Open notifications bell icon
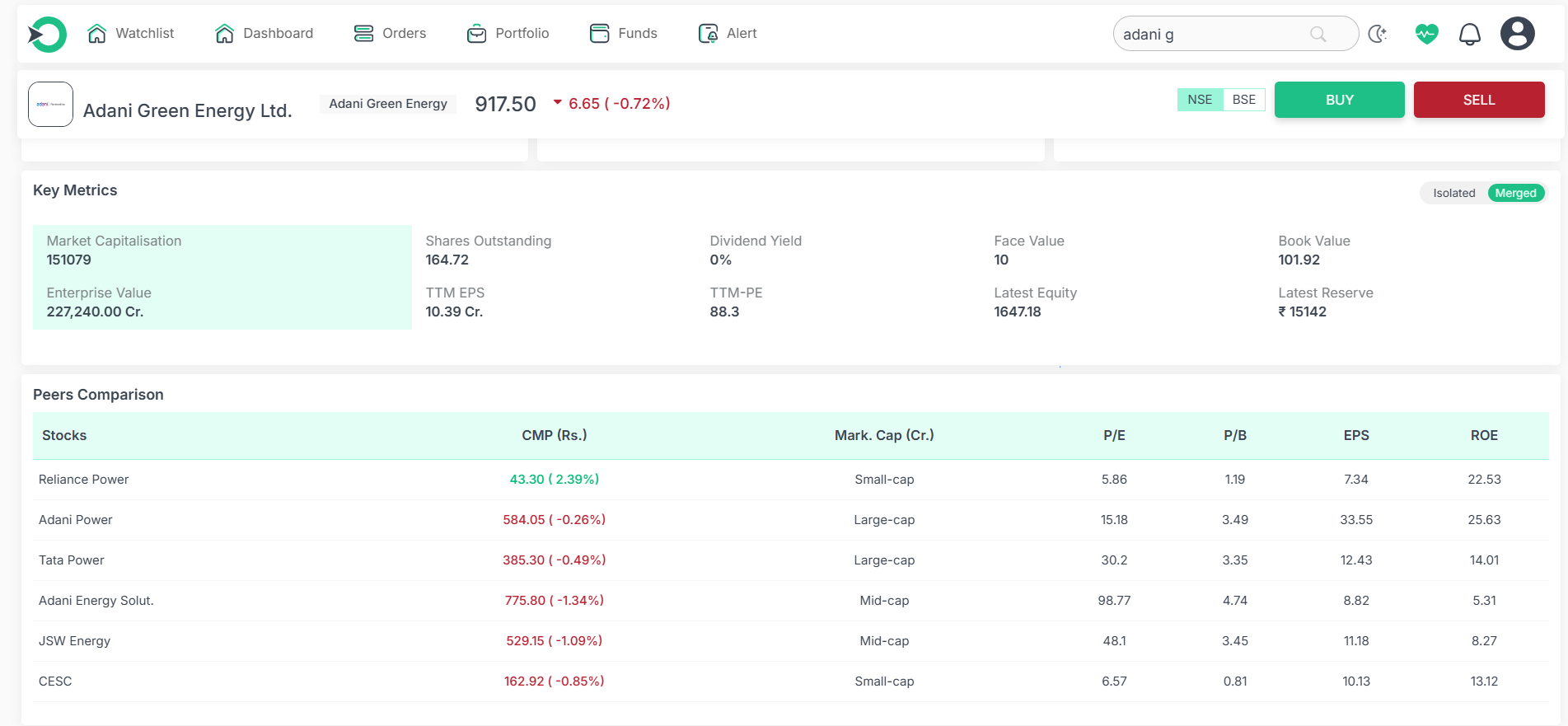The image size is (1568, 726). 1470,34
